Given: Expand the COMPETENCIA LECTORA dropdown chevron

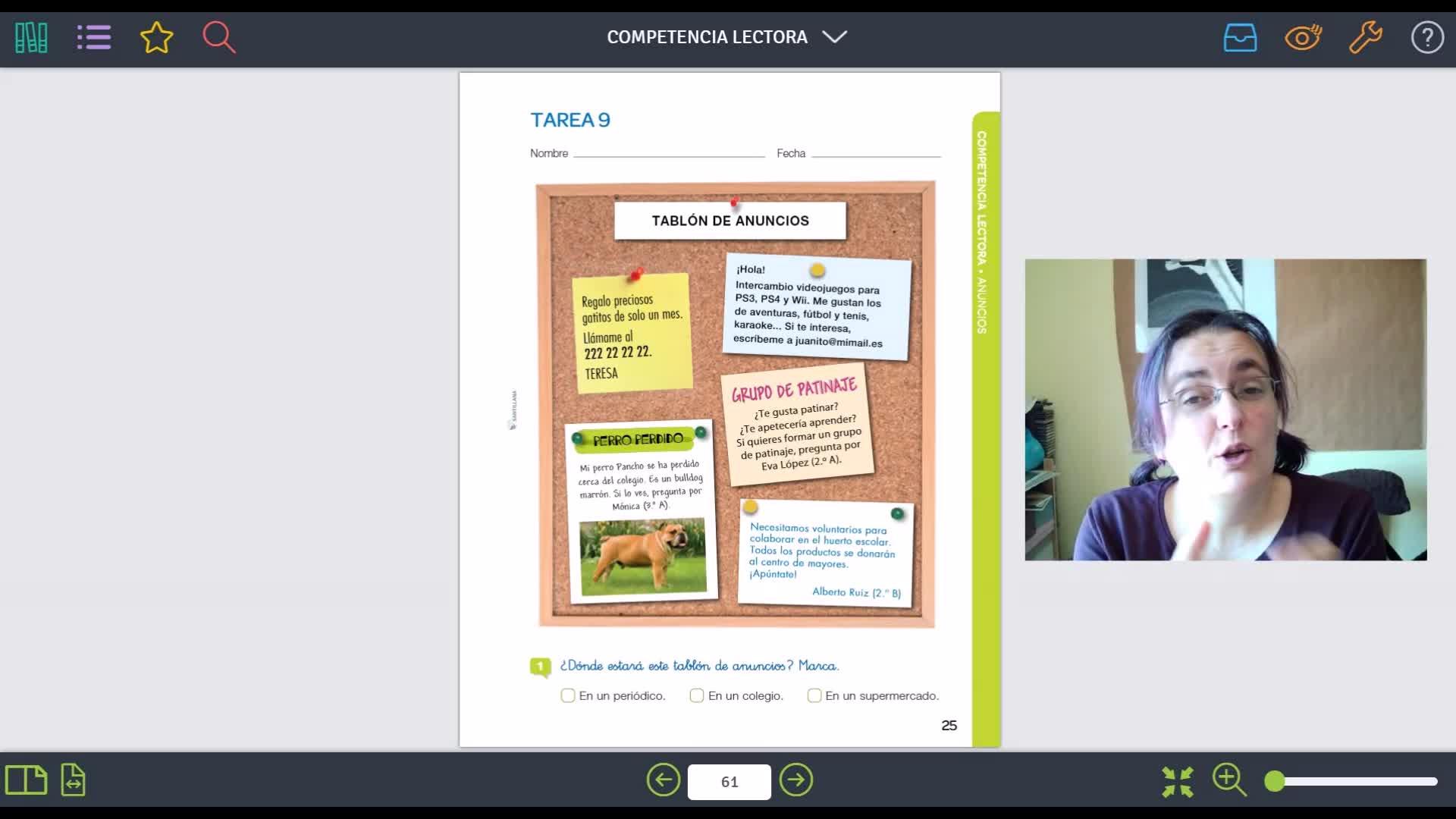Looking at the screenshot, I should (x=835, y=37).
